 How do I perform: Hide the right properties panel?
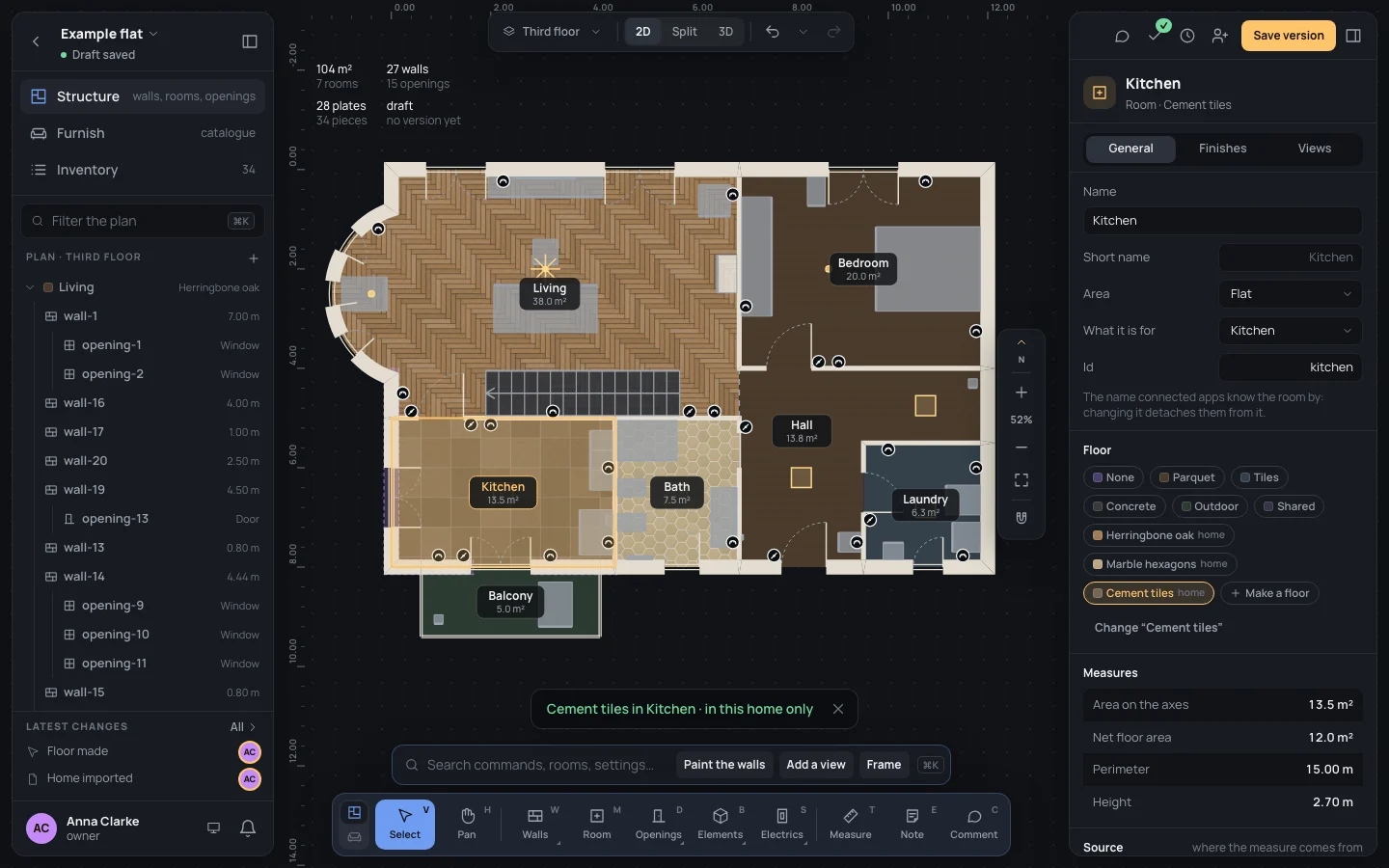click(1353, 36)
